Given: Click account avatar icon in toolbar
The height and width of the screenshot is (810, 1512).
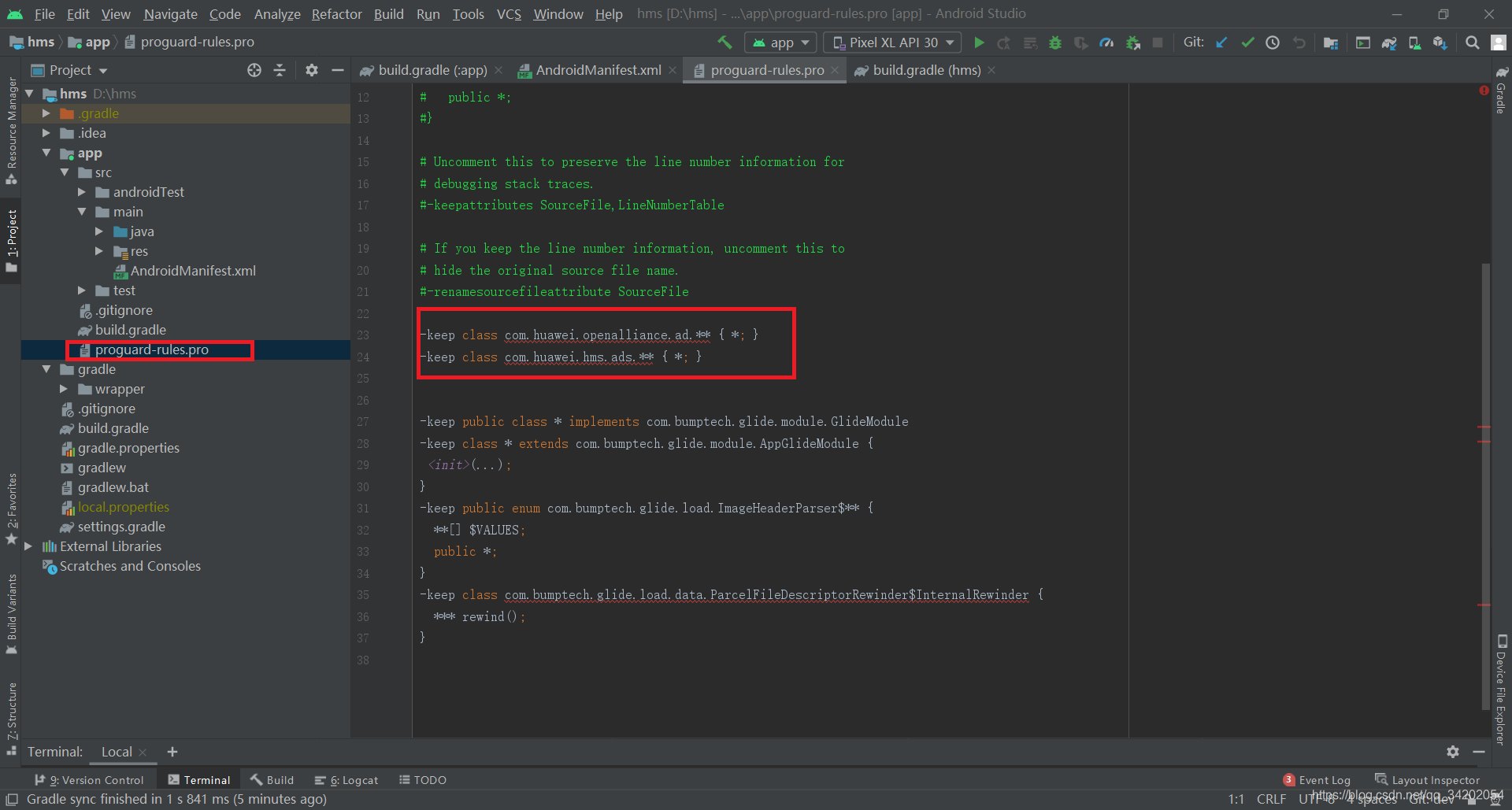Looking at the screenshot, I should [x=1498, y=43].
